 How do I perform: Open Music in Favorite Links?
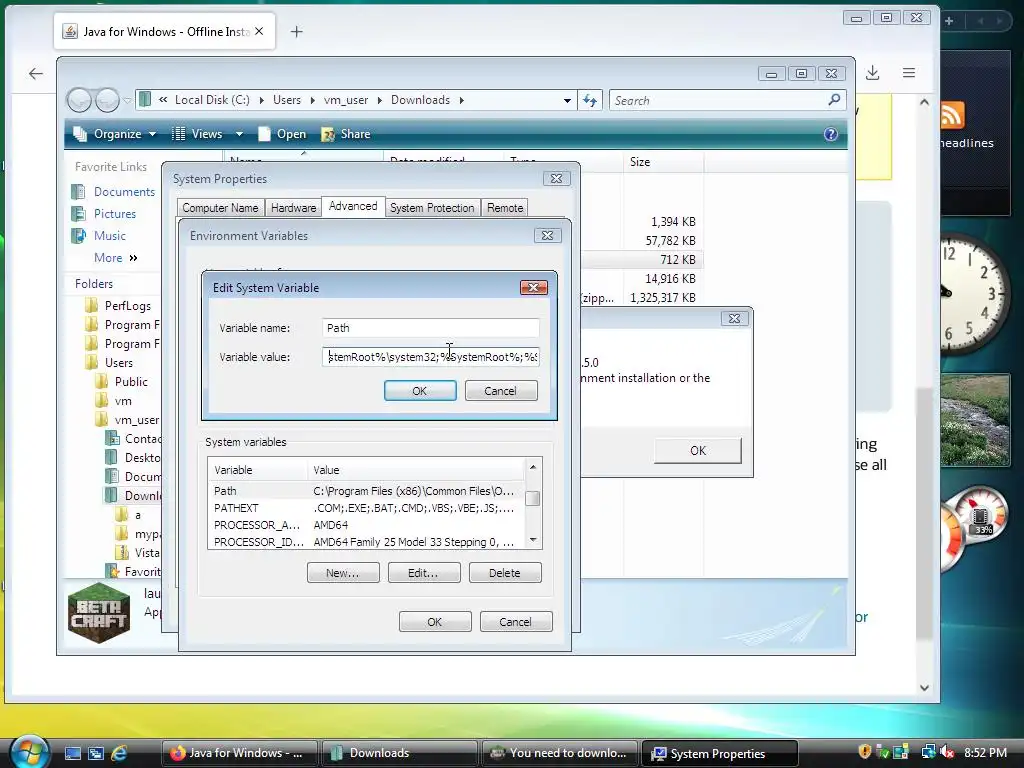pyautogui.click(x=109, y=236)
